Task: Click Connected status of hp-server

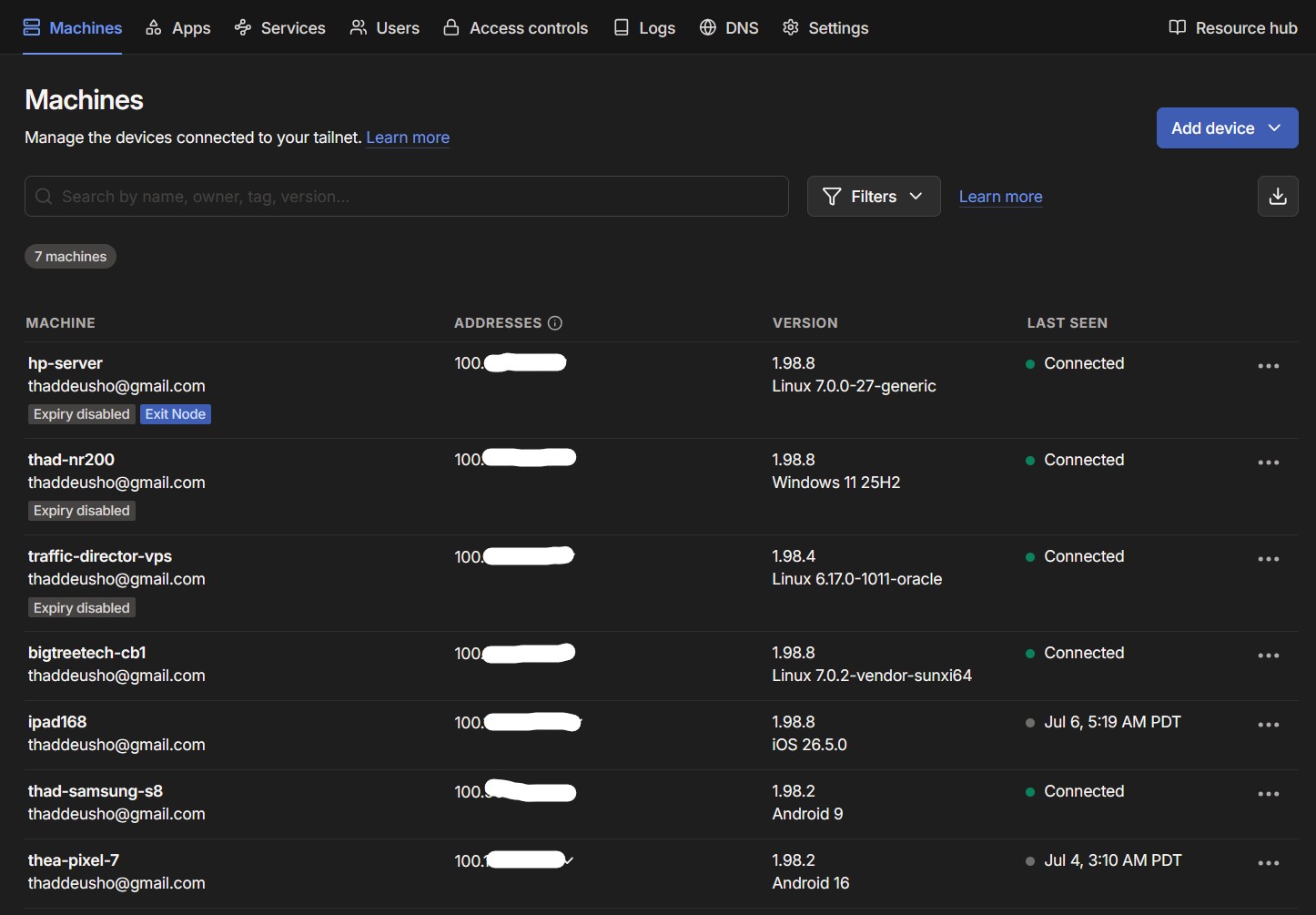Action: (1084, 363)
